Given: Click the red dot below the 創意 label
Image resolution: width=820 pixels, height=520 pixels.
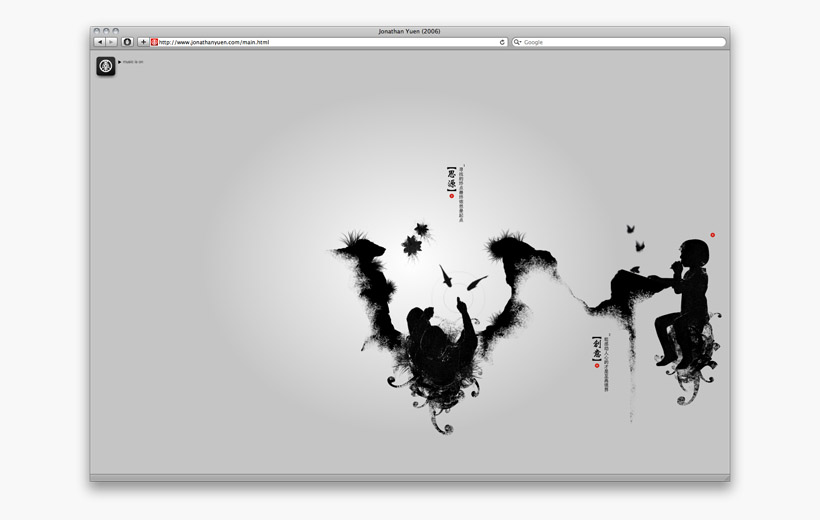Looking at the screenshot, I should pyautogui.click(x=597, y=366).
